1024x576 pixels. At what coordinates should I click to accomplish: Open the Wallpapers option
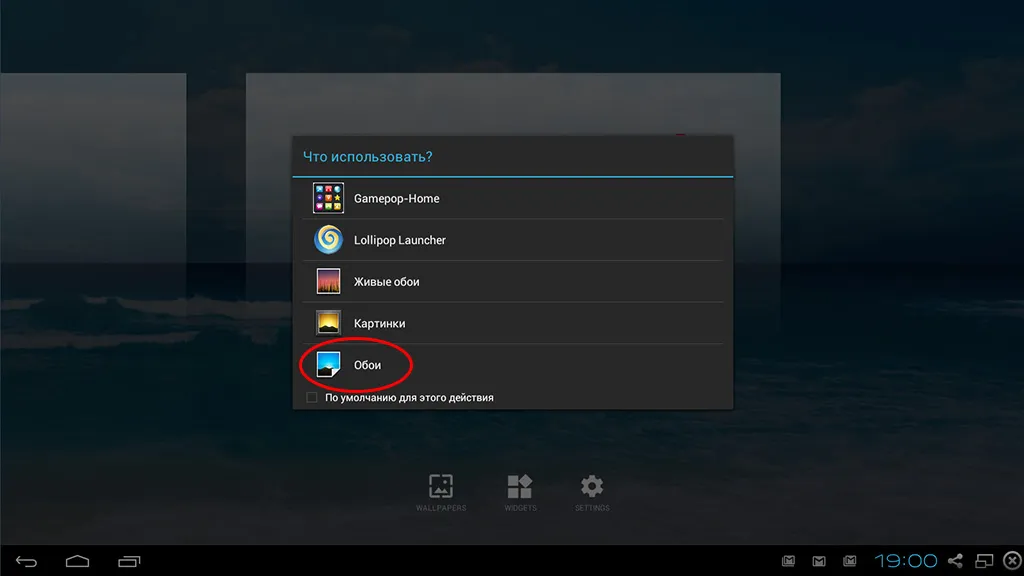(441, 492)
